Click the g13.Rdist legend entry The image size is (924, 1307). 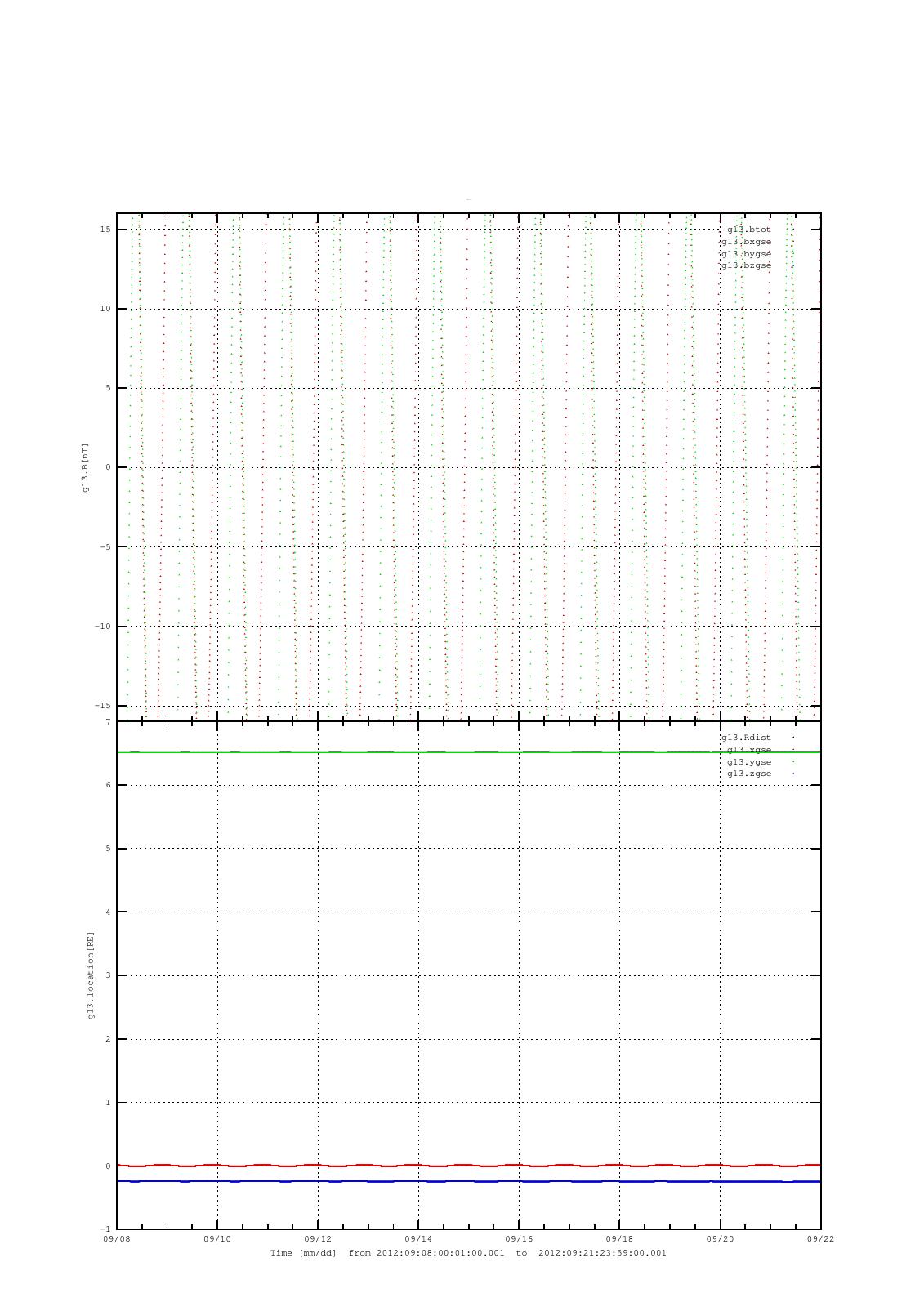[745, 738]
